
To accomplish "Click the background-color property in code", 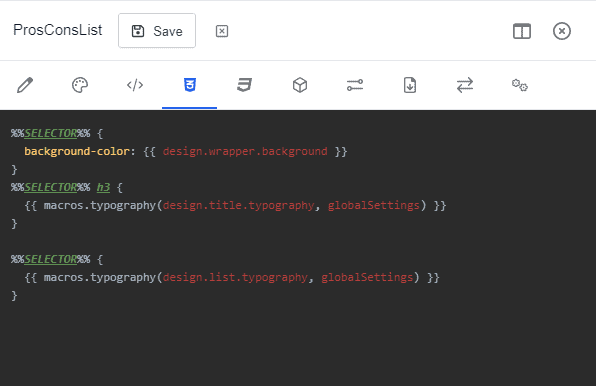I will point(77,151).
